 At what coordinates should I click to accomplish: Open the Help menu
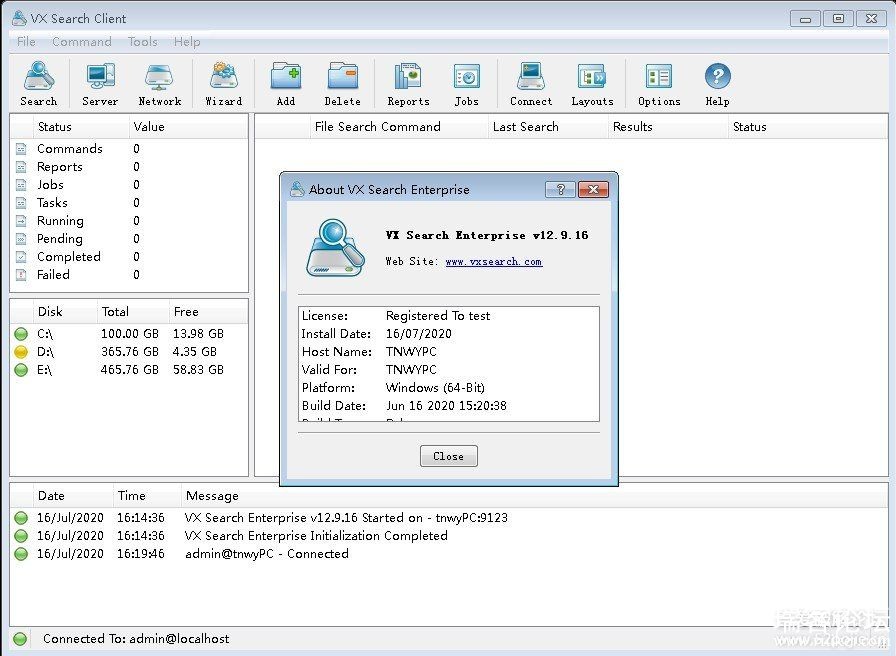point(187,42)
